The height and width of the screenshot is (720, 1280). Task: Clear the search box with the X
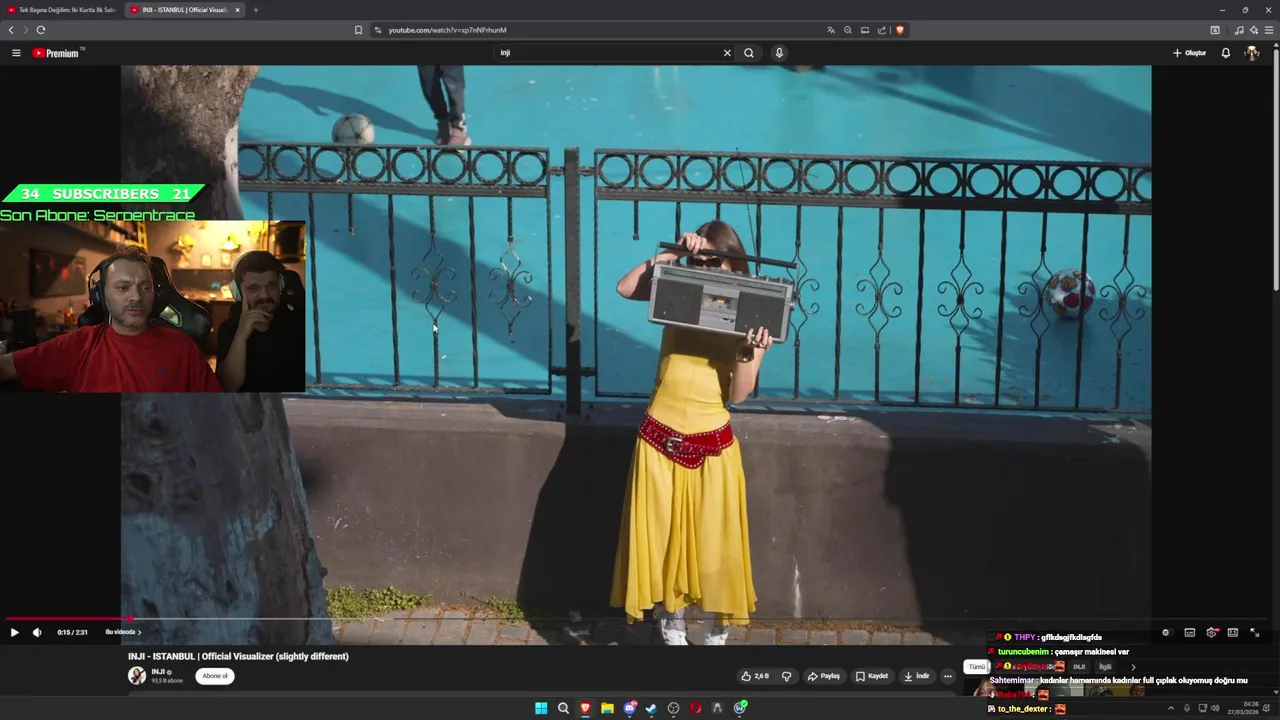pos(727,53)
